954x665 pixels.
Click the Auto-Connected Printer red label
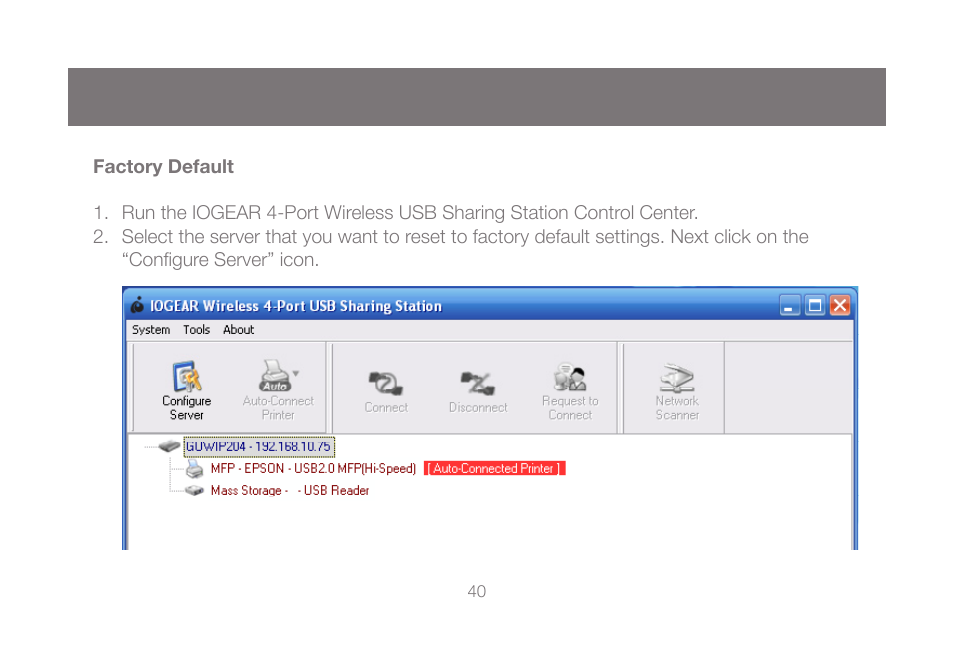[495, 468]
